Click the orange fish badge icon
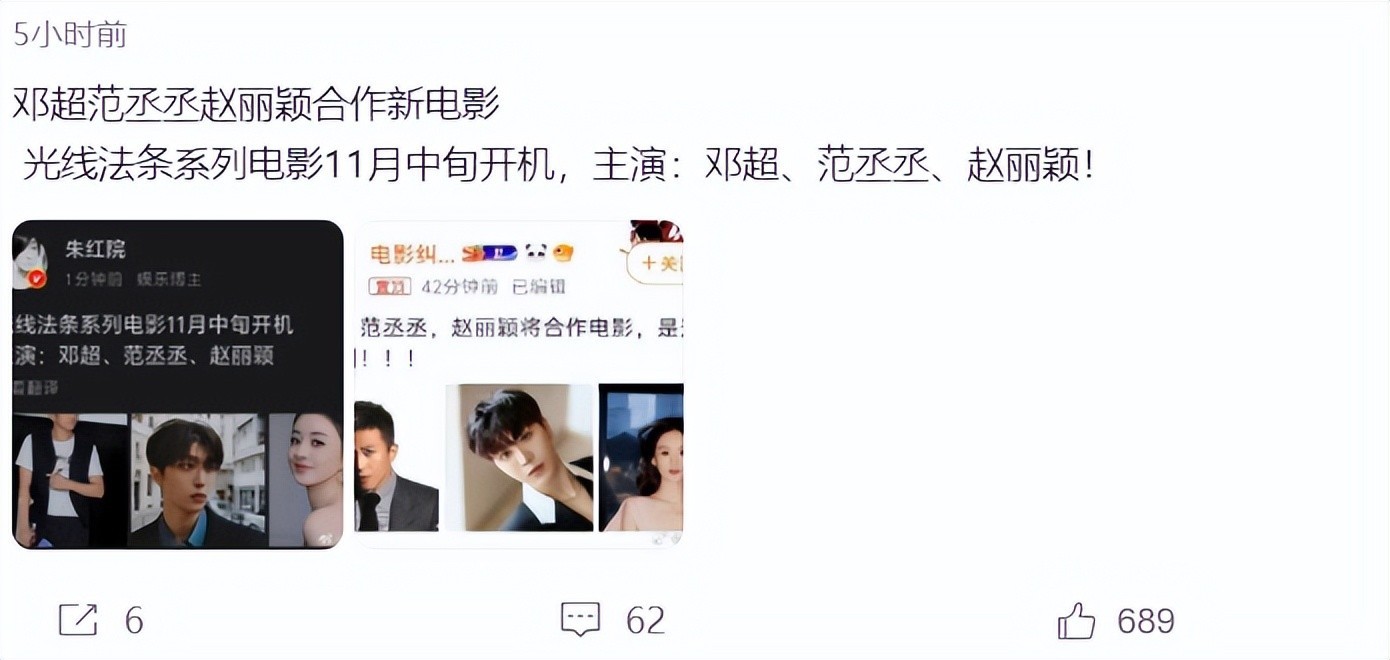The image size is (1390, 660). pyautogui.click(x=563, y=252)
